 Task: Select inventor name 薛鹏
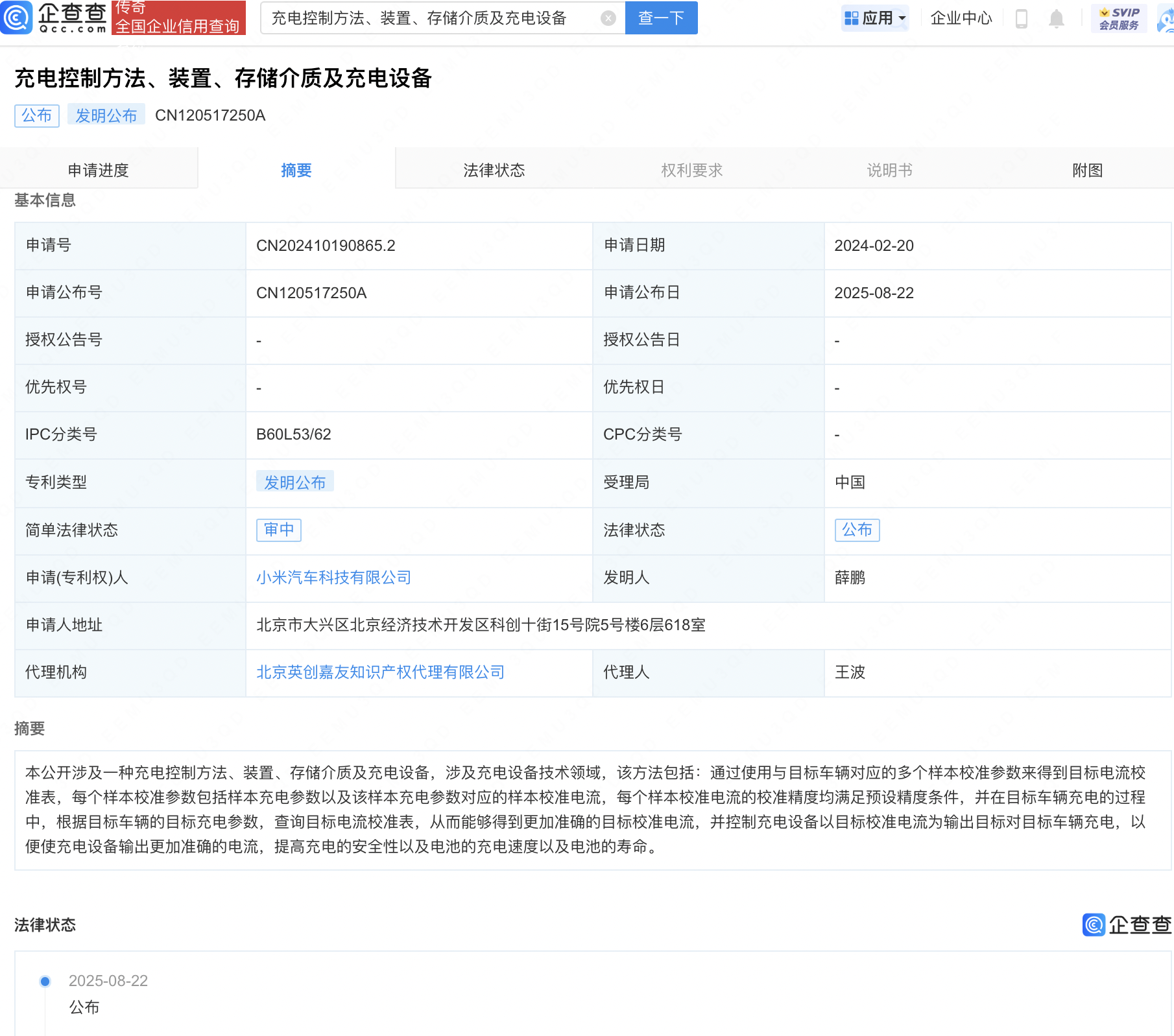tap(850, 578)
